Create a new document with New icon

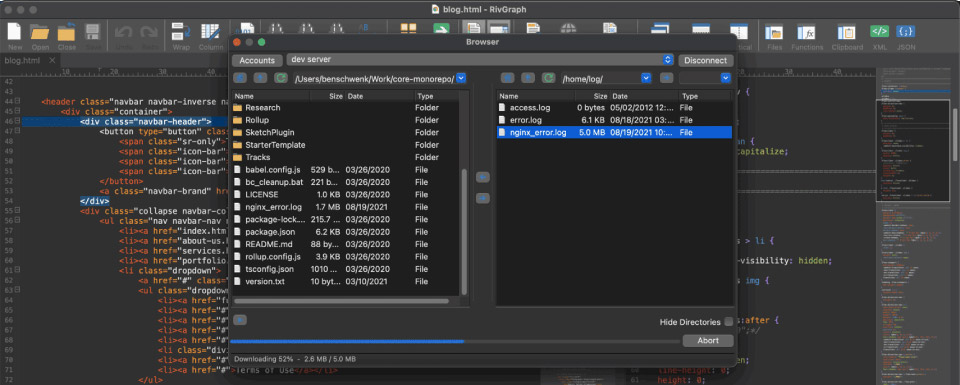pyautogui.click(x=14, y=32)
